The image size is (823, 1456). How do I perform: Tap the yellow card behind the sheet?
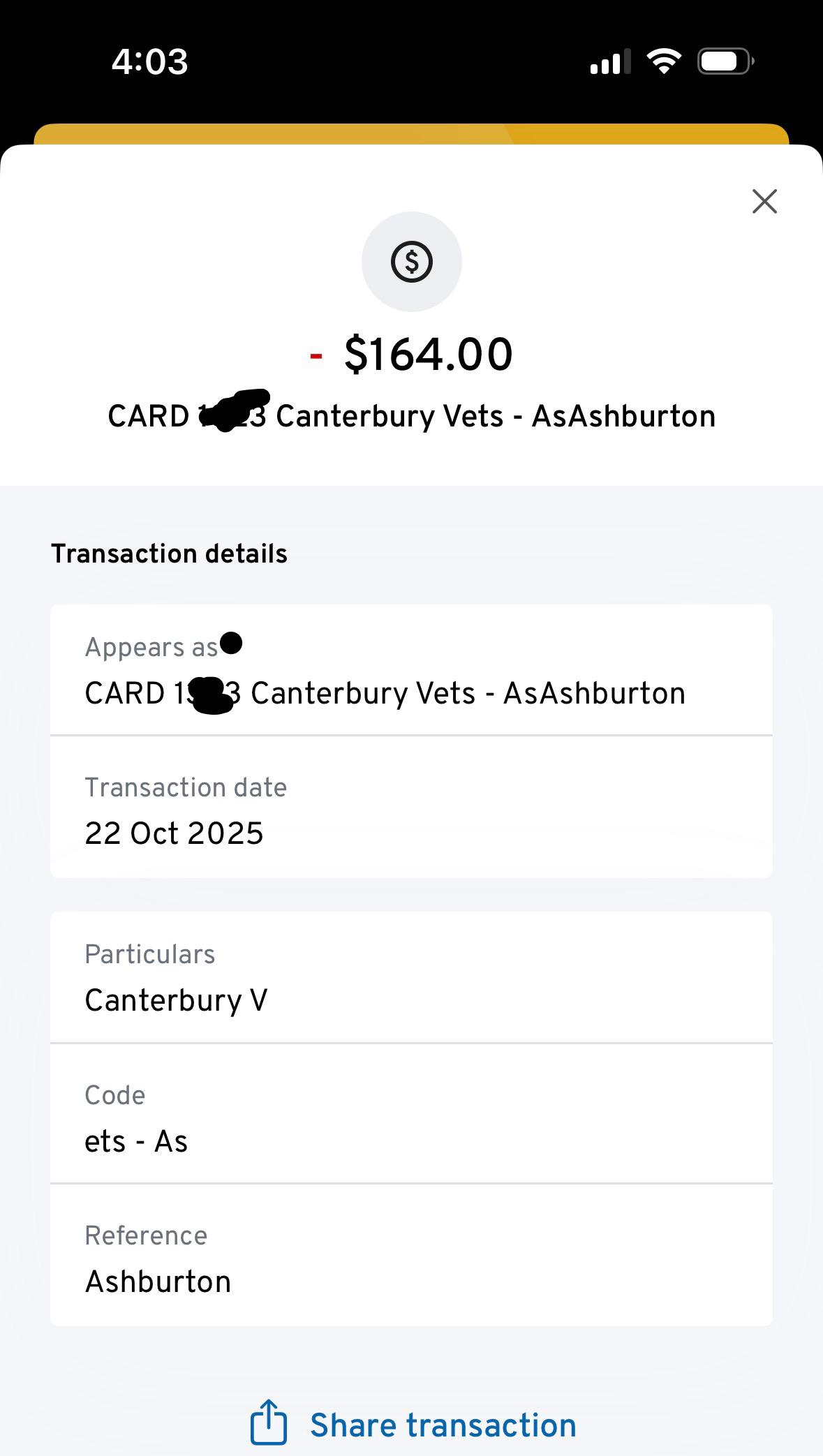(x=411, y=134)
